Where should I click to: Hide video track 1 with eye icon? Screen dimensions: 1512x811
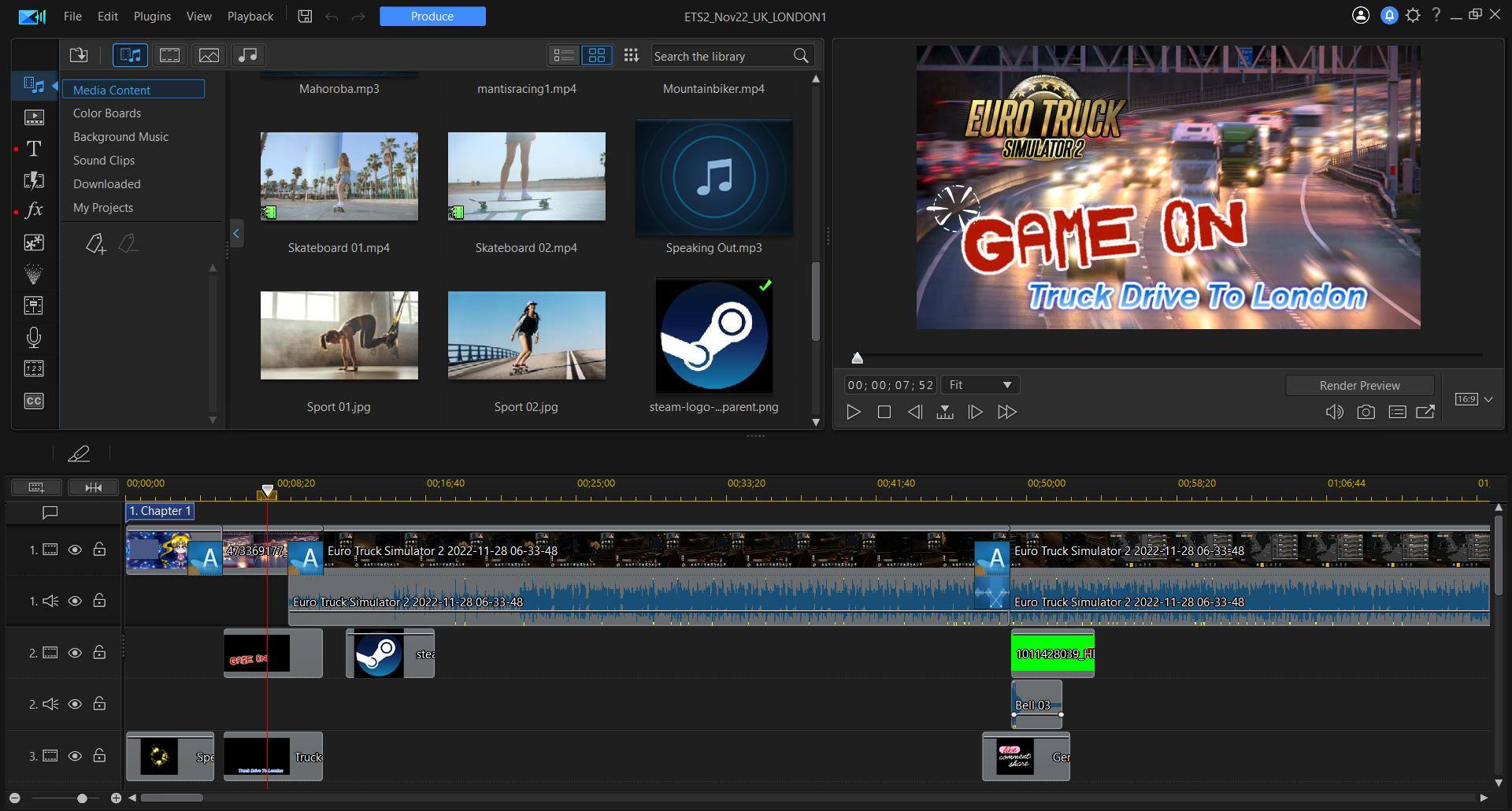point(75,550)
